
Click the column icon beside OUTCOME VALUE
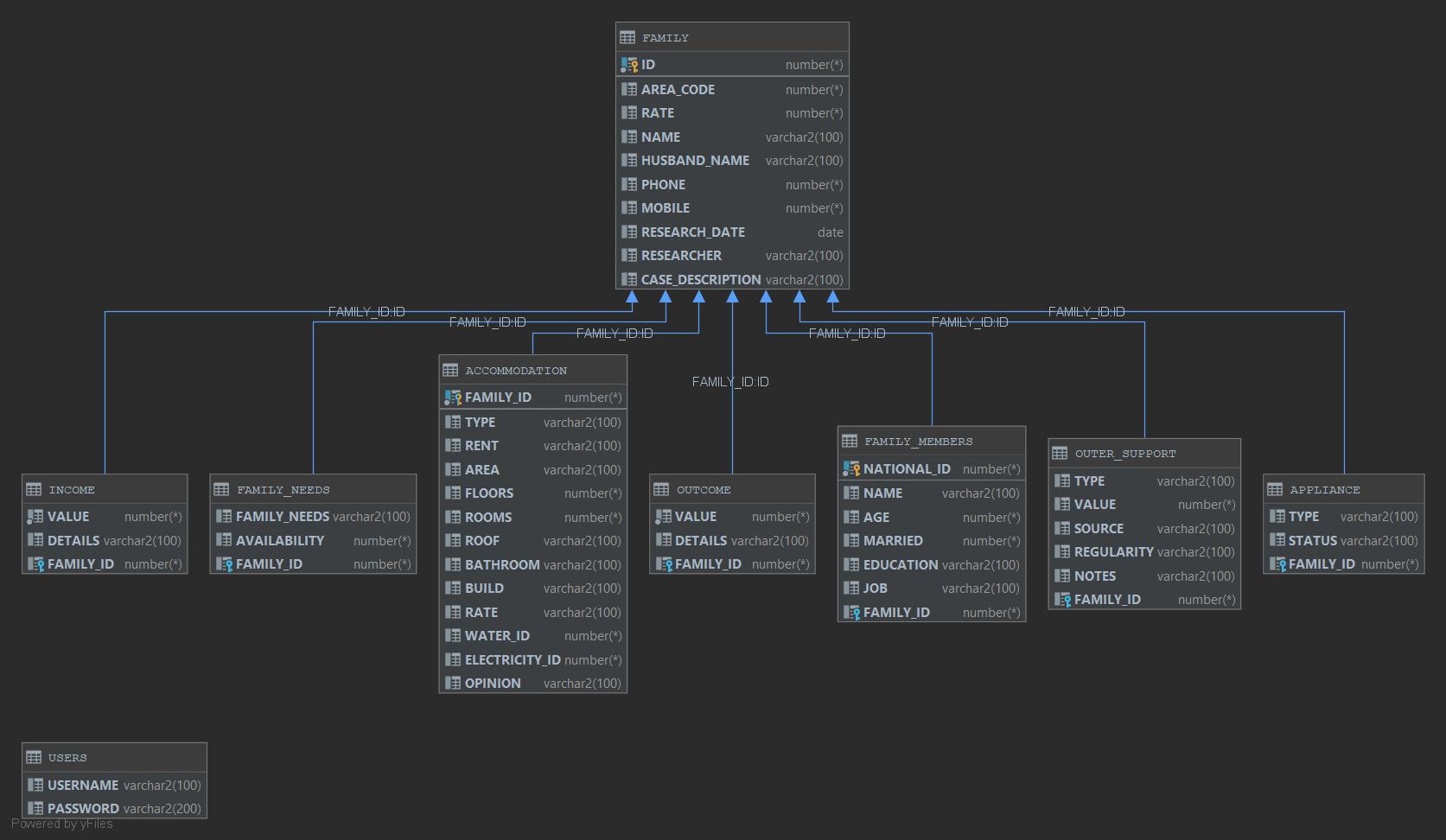click(x=663, y=517)
